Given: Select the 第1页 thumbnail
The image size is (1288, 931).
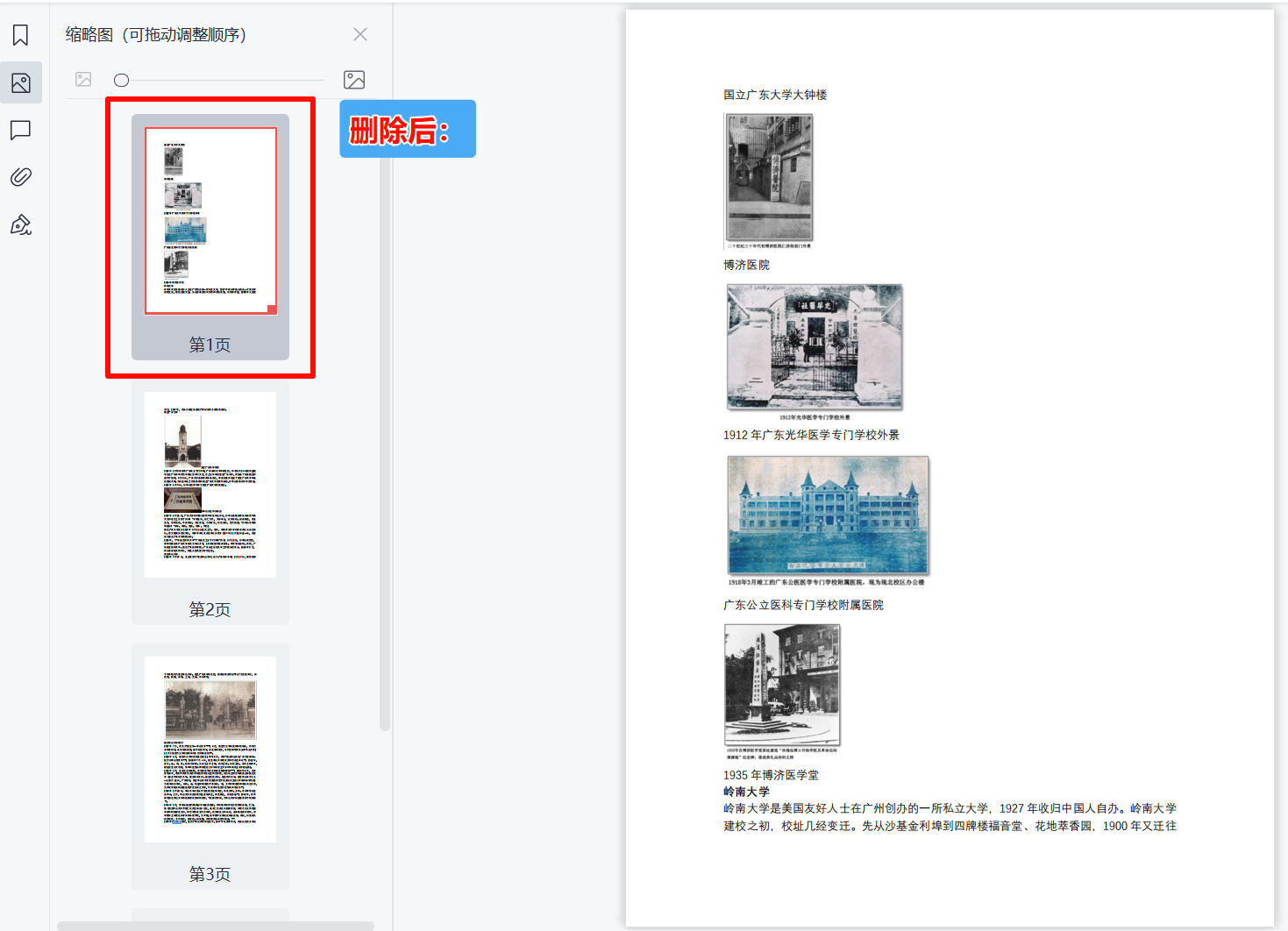Looking at the screenshot, I should point(210,220).
